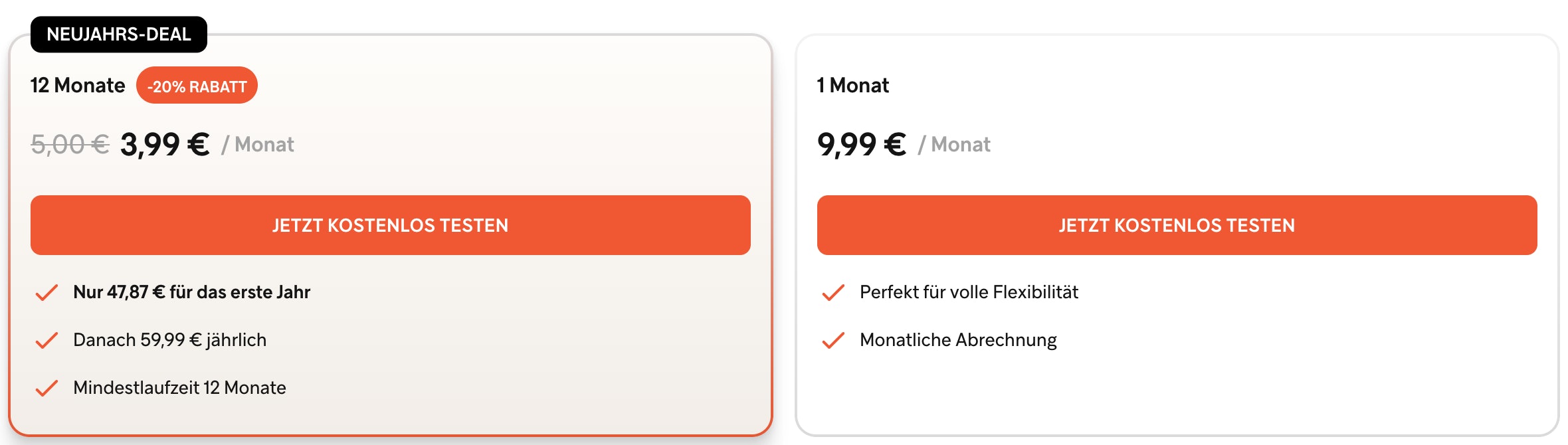Start free trial for the 1 Monat plan
1568x445 pixels.
tap(1177, 225)
